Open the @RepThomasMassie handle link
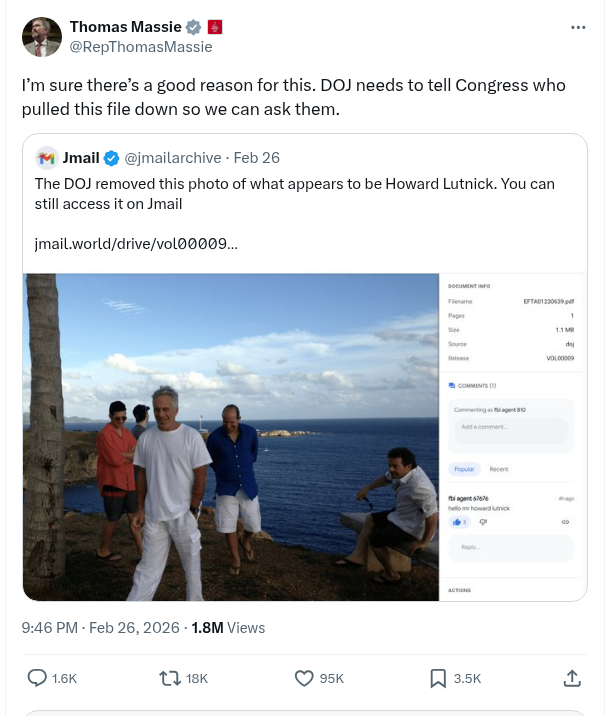This screenshot has width=608, height=716. coord(140,46)
